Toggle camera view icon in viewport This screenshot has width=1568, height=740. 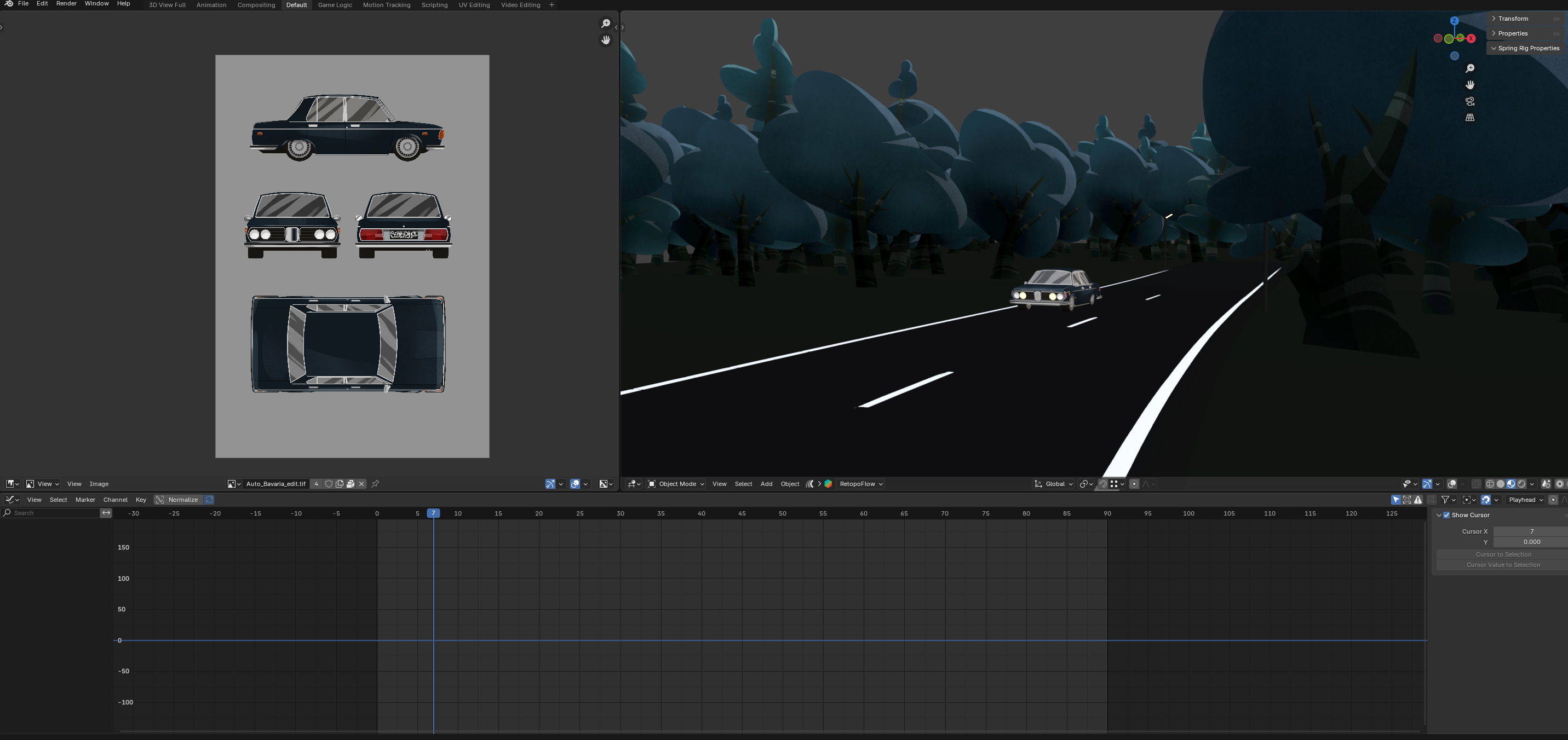[x=1469, y=101]
